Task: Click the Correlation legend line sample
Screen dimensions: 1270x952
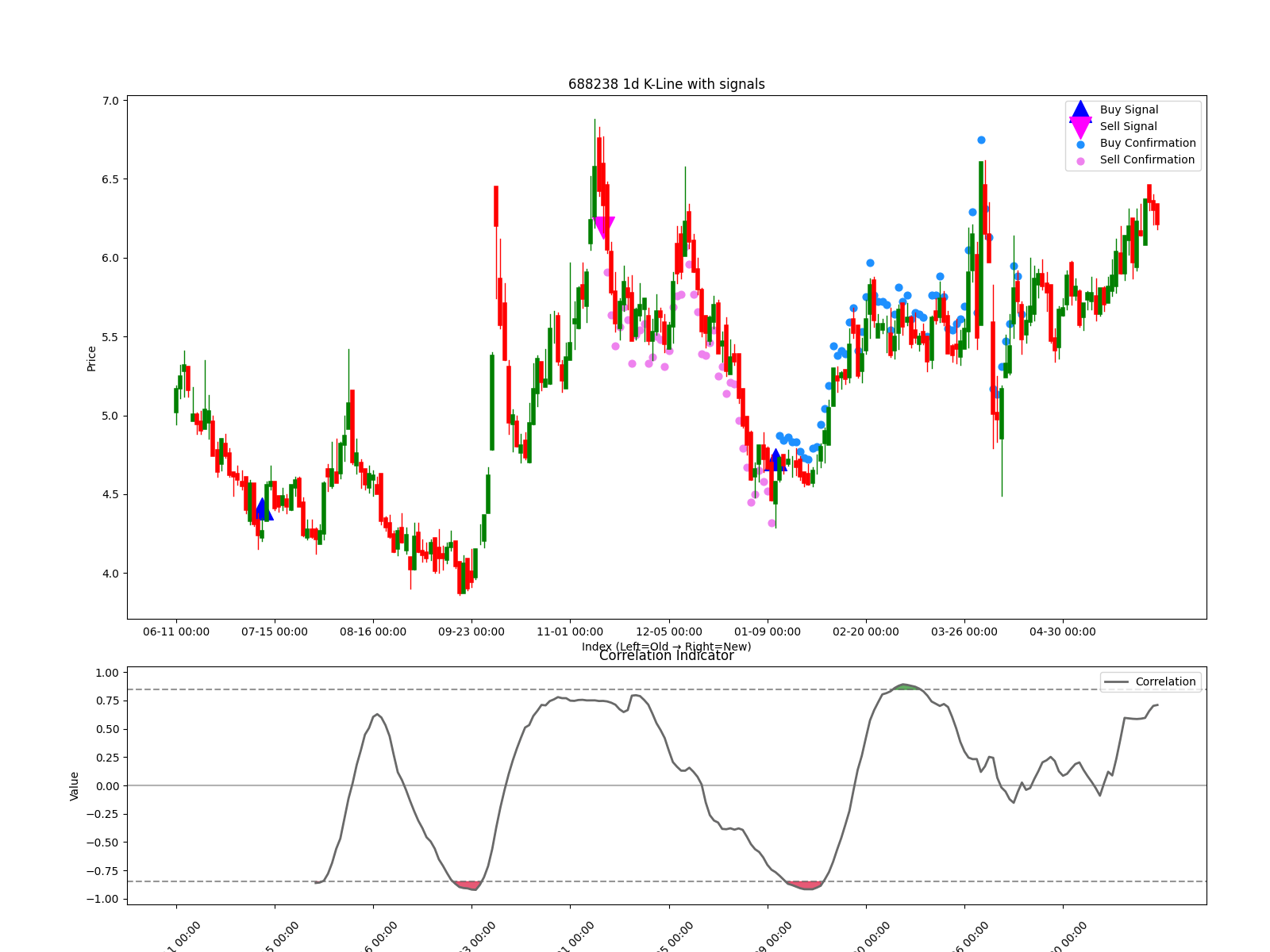Action: [x=1116, y=682]
